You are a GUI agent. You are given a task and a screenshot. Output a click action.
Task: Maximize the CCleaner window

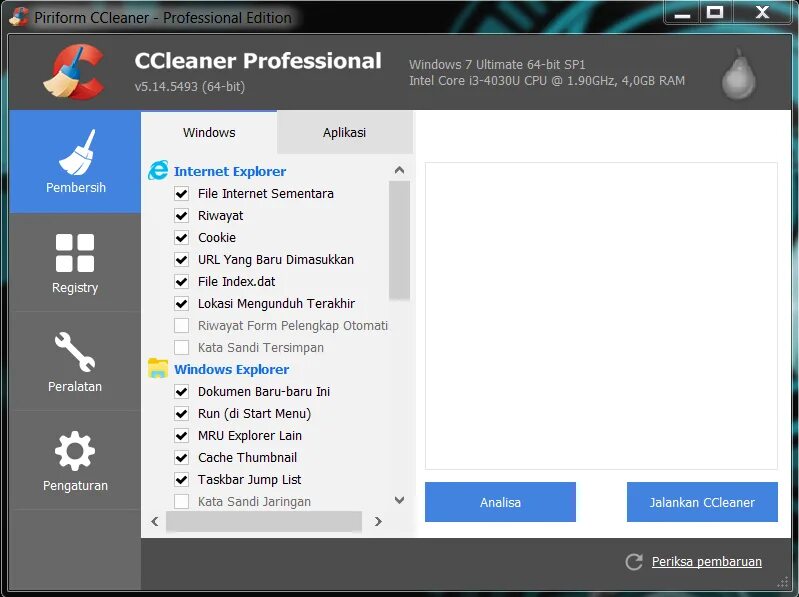[715, 12]
